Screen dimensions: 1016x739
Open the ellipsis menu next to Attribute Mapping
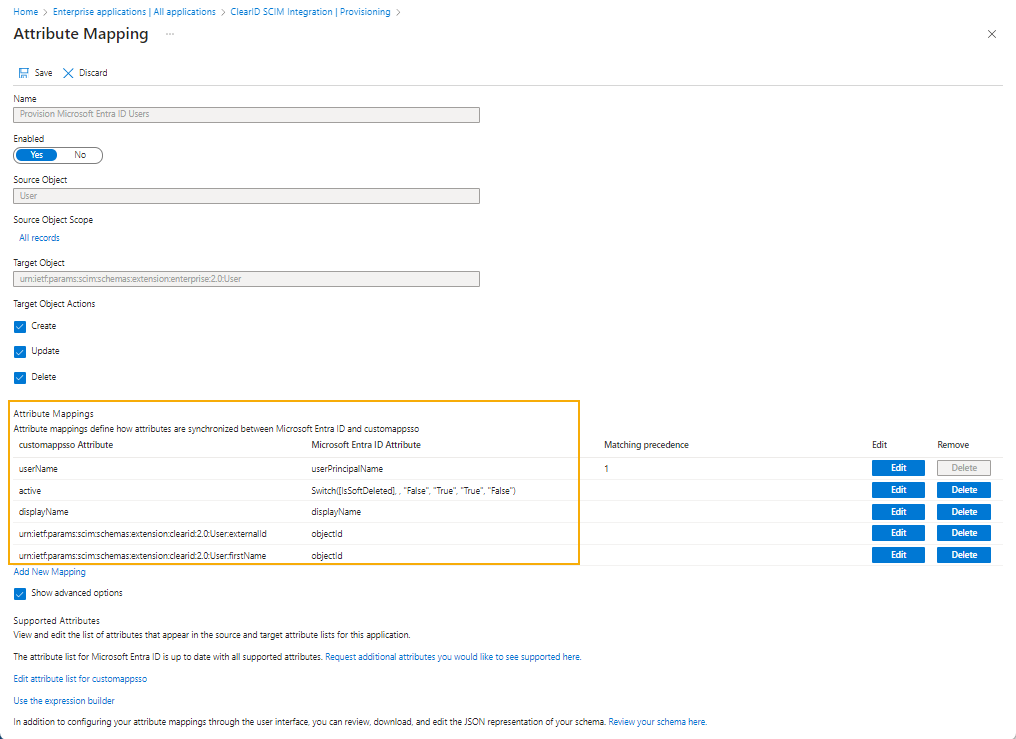point(168,35)
